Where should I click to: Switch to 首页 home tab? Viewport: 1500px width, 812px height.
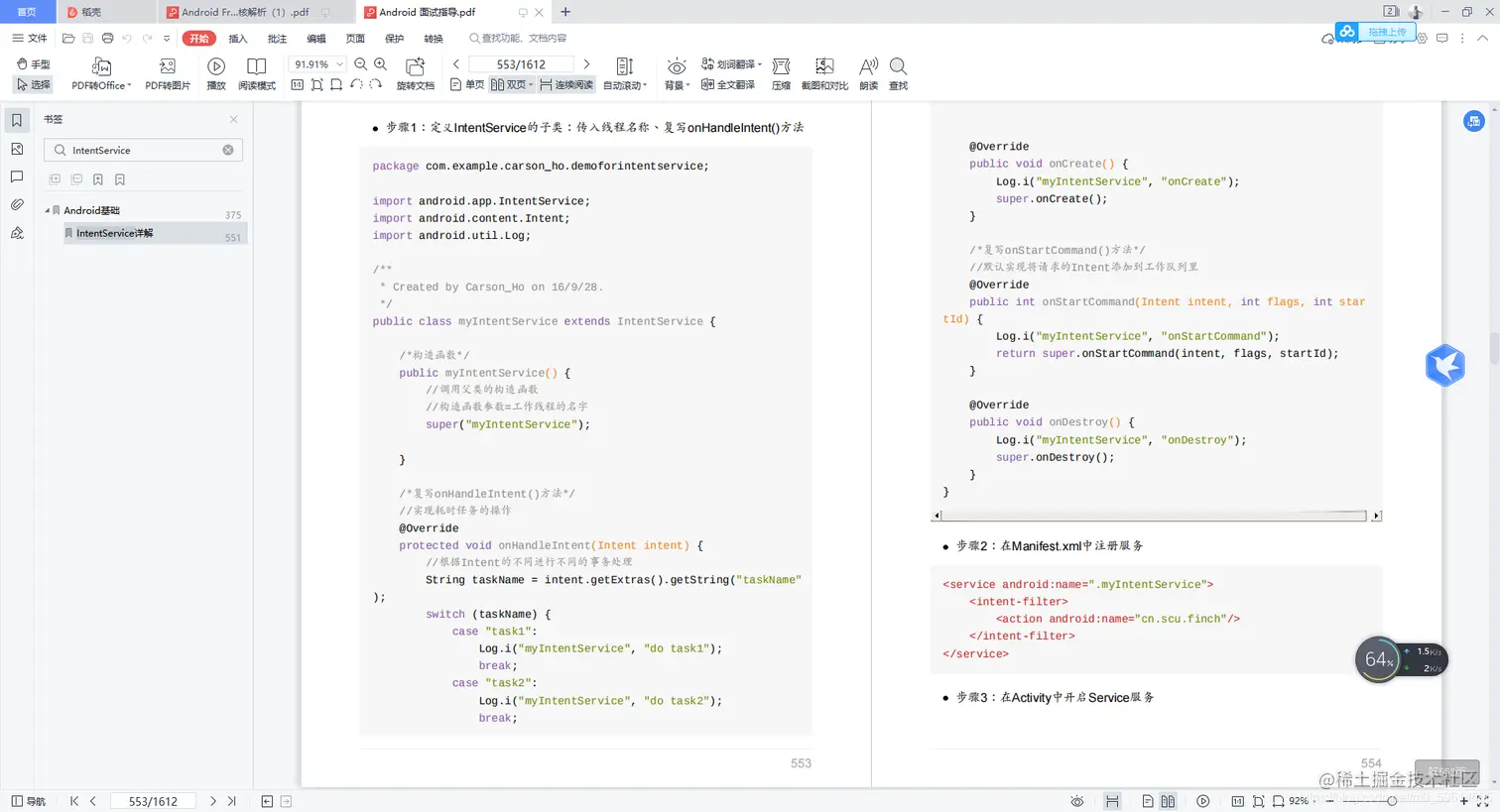[27, 12]
